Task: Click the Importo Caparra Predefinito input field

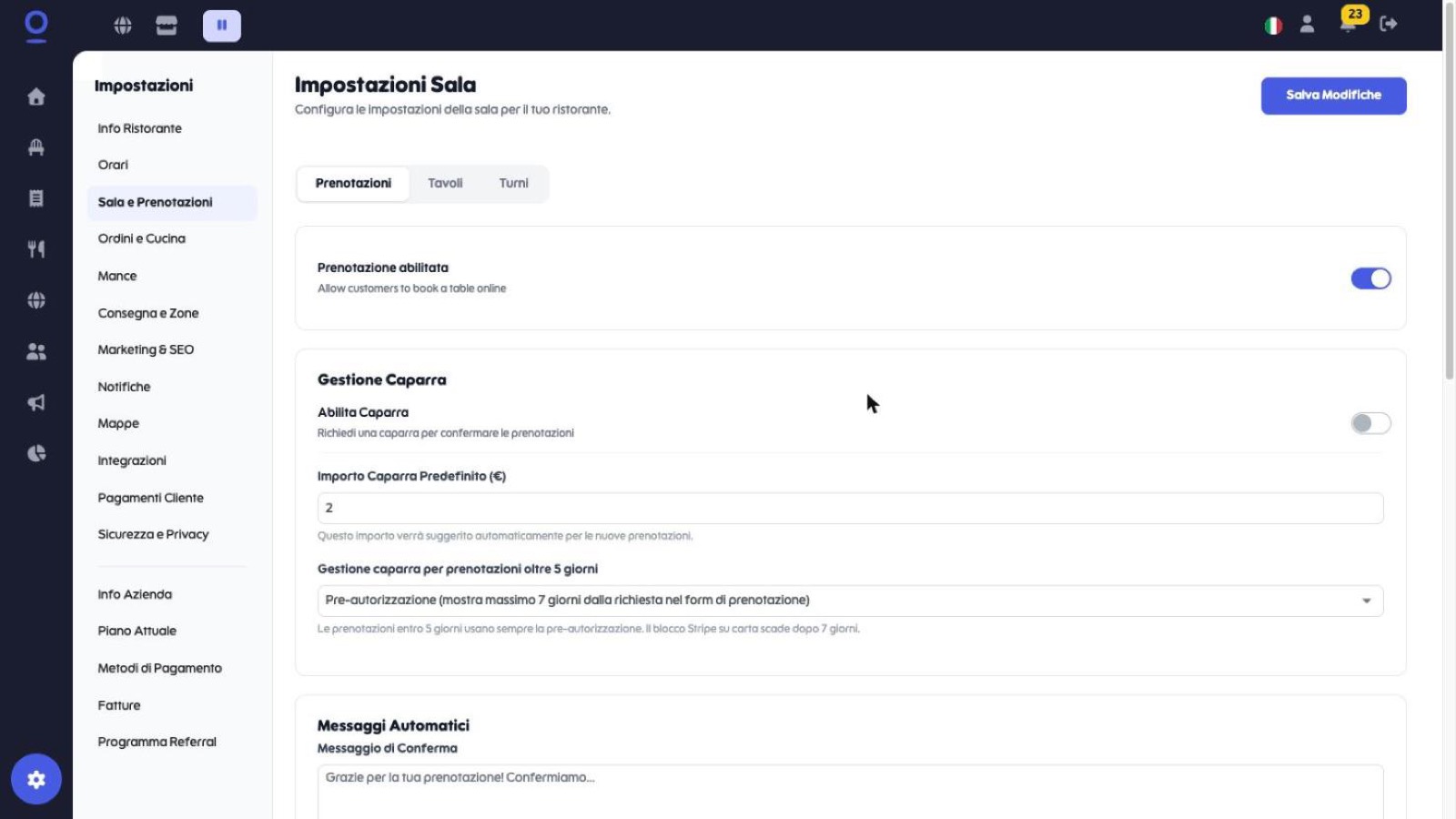Action: pos(850,508)
